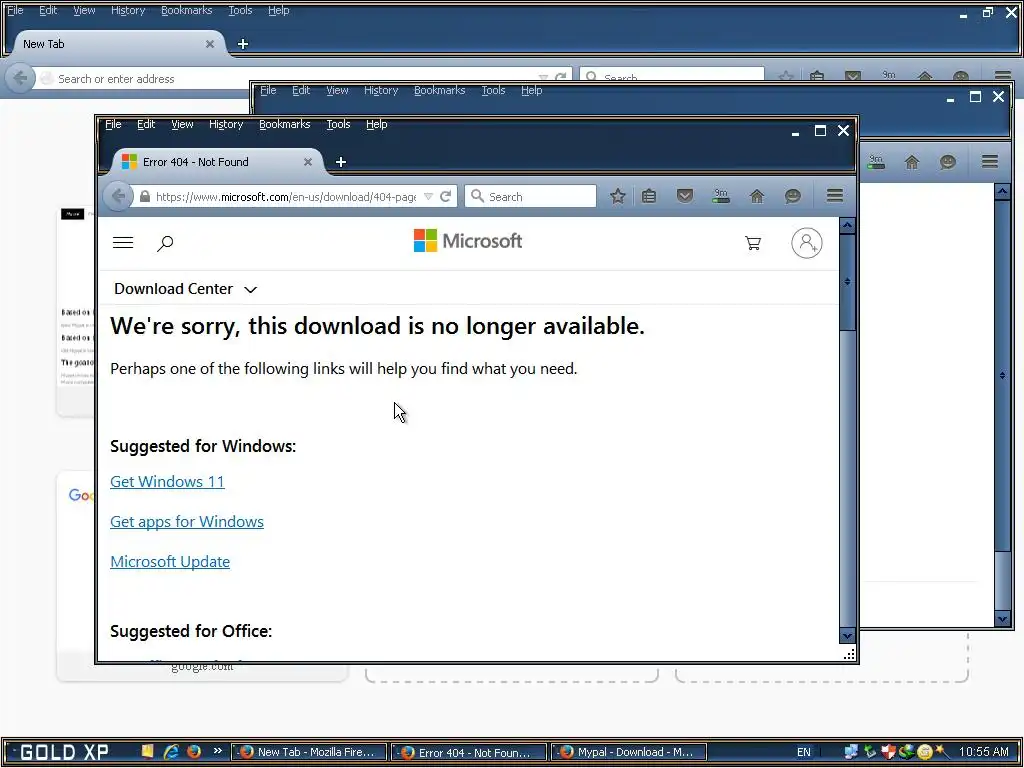This screenshot has width=1024, height=768.
Task: Open the Microsoft Update link
Action: 170,561
